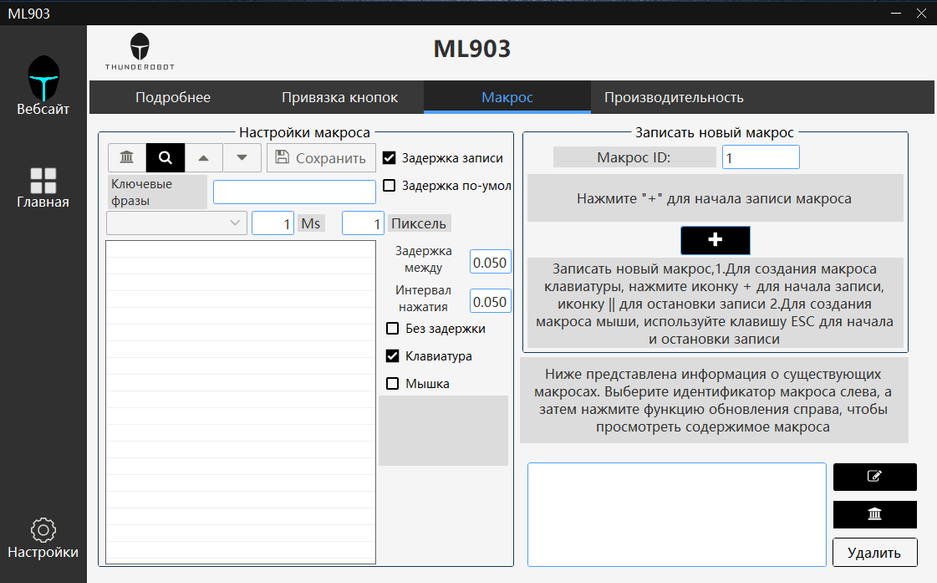This screenshot has width=937, height=583.
Task: Uncheck Клавиатура checkbox
Action: pos(393,356)
